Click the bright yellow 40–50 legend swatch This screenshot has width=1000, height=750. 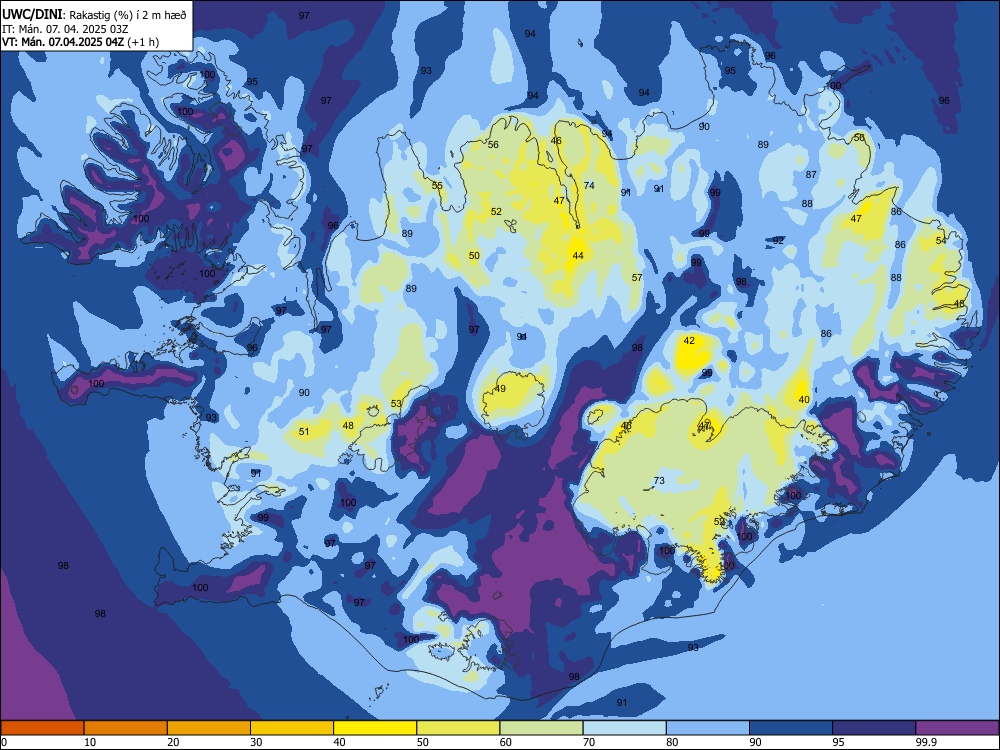[375, 728]
